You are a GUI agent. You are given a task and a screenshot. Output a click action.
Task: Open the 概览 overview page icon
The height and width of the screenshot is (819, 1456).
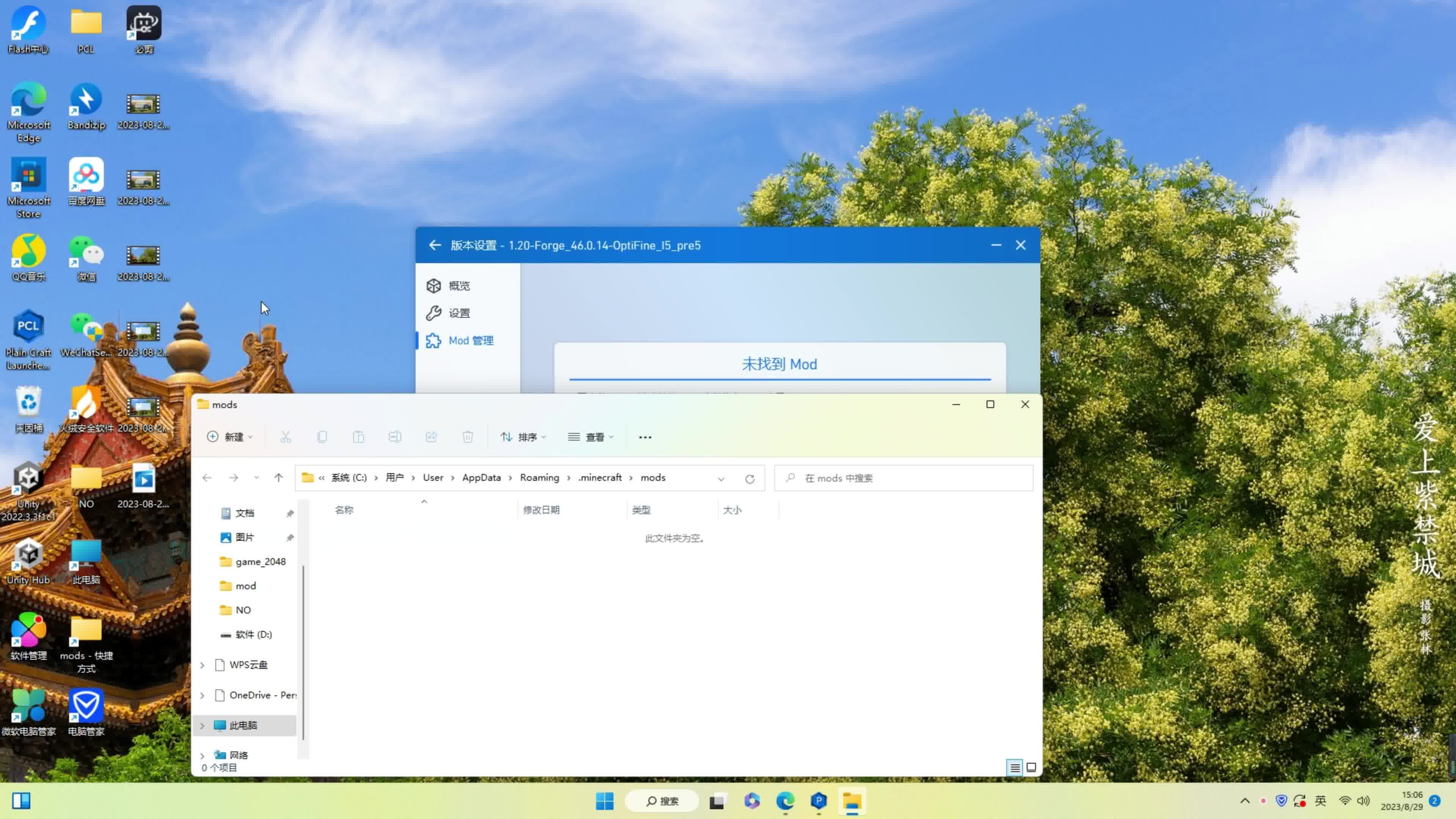[433, 286]
